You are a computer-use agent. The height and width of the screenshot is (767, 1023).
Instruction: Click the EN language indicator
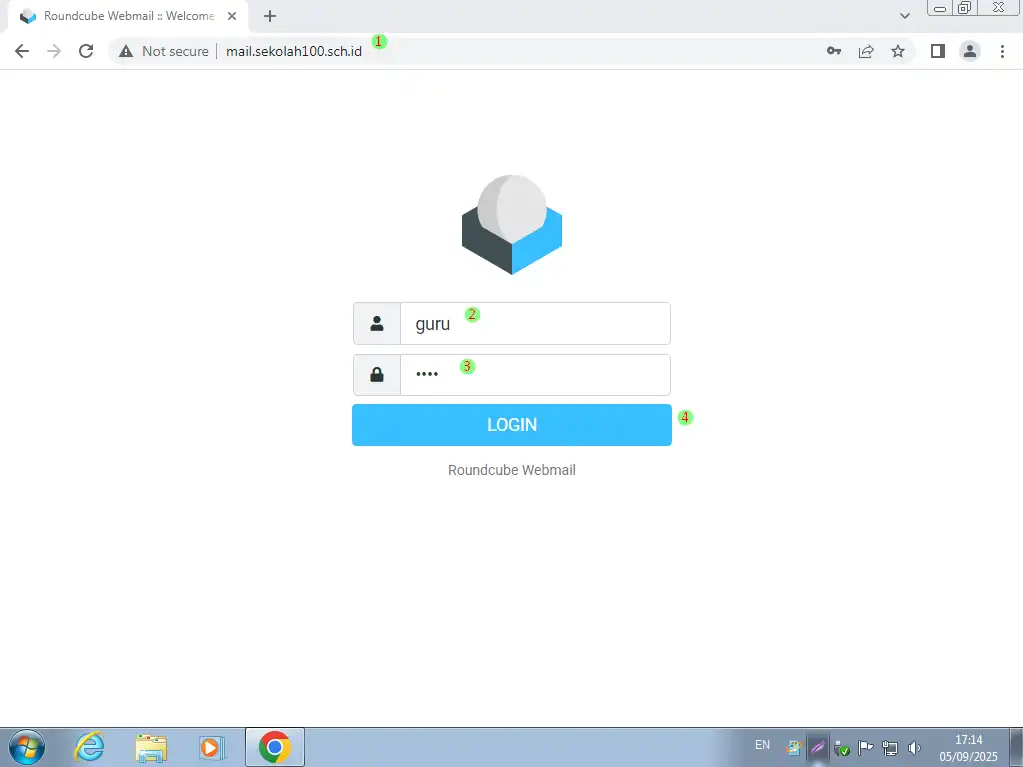[762, 745]
